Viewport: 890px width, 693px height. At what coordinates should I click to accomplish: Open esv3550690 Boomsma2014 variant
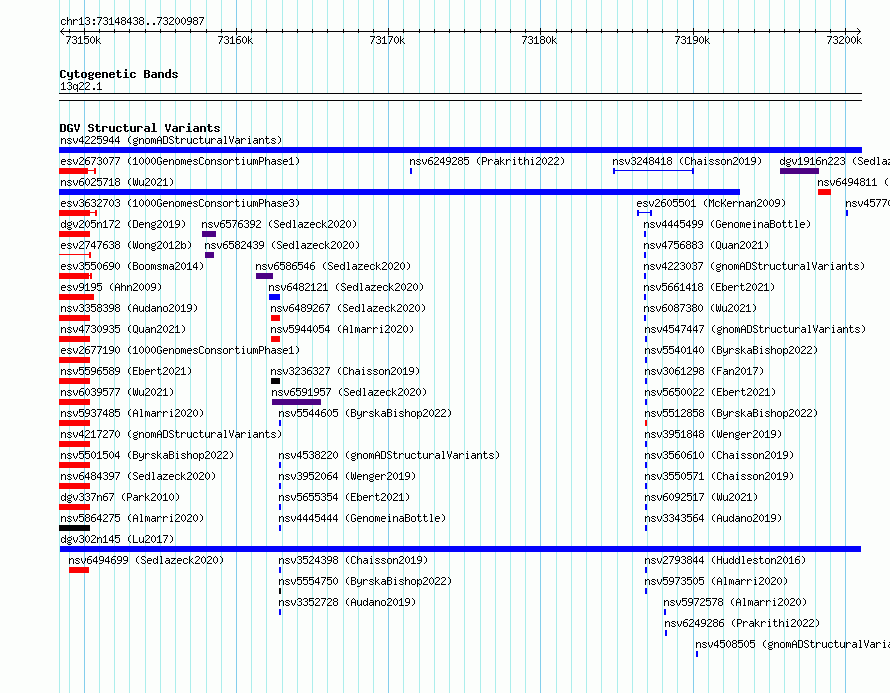[132, 266]
